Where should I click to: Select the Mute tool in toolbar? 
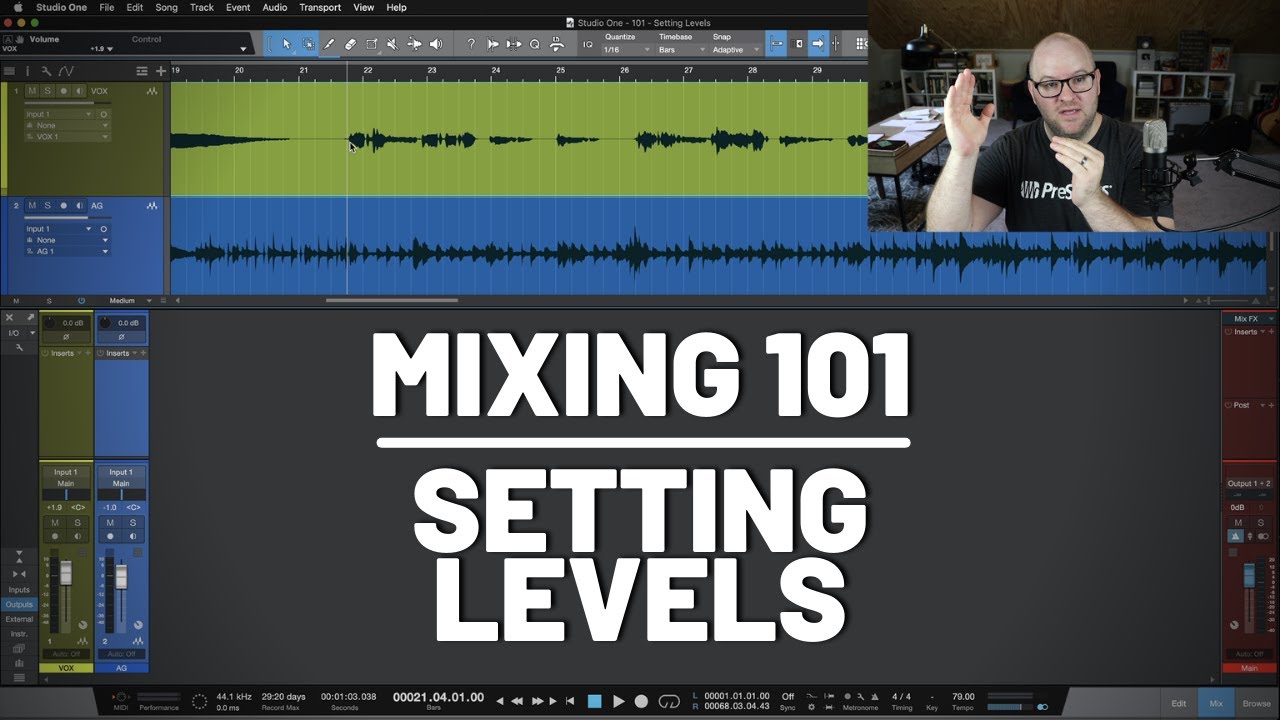coord(392,44)
